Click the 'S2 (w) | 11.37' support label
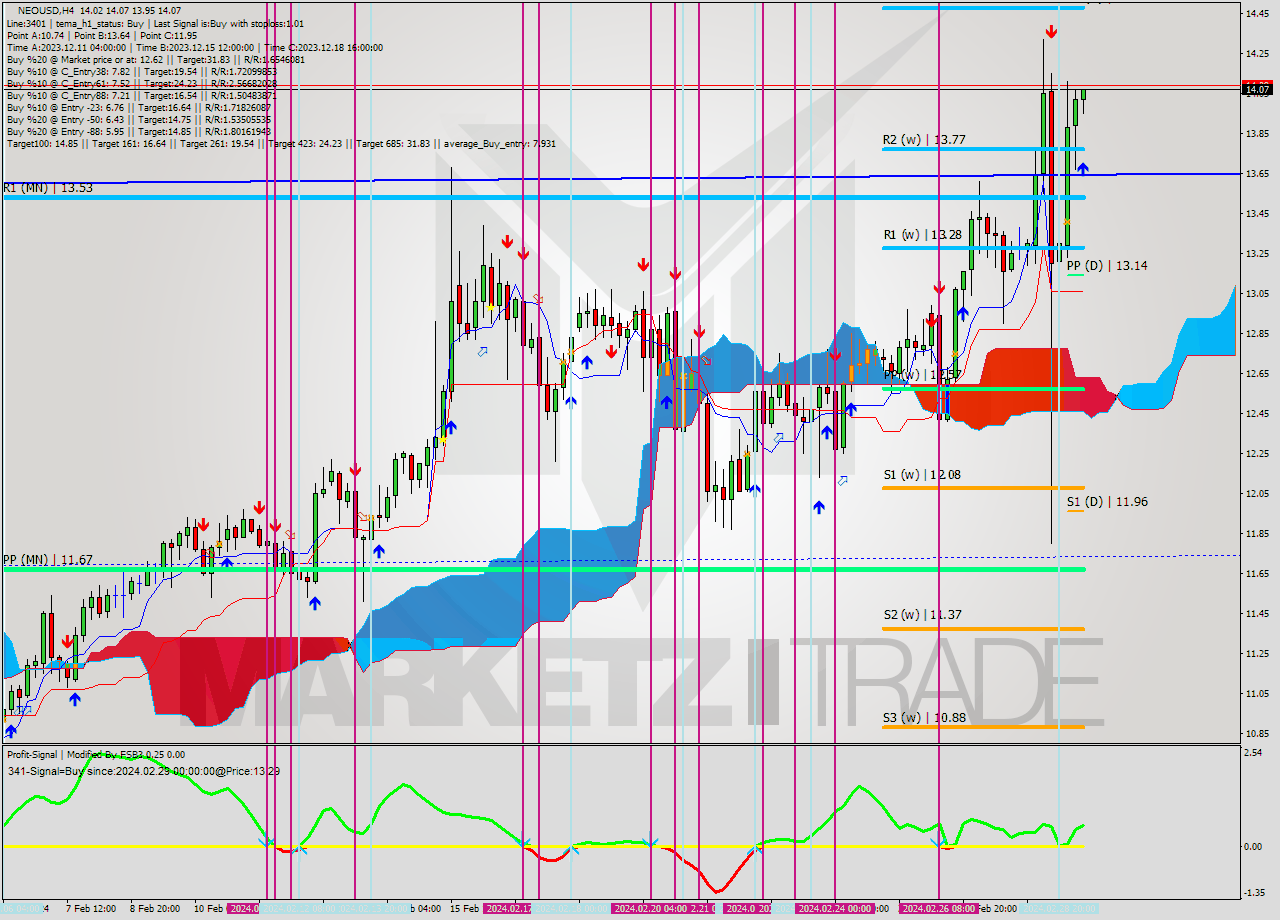Screen dimensions: 1280x920 tap(922, 615)
